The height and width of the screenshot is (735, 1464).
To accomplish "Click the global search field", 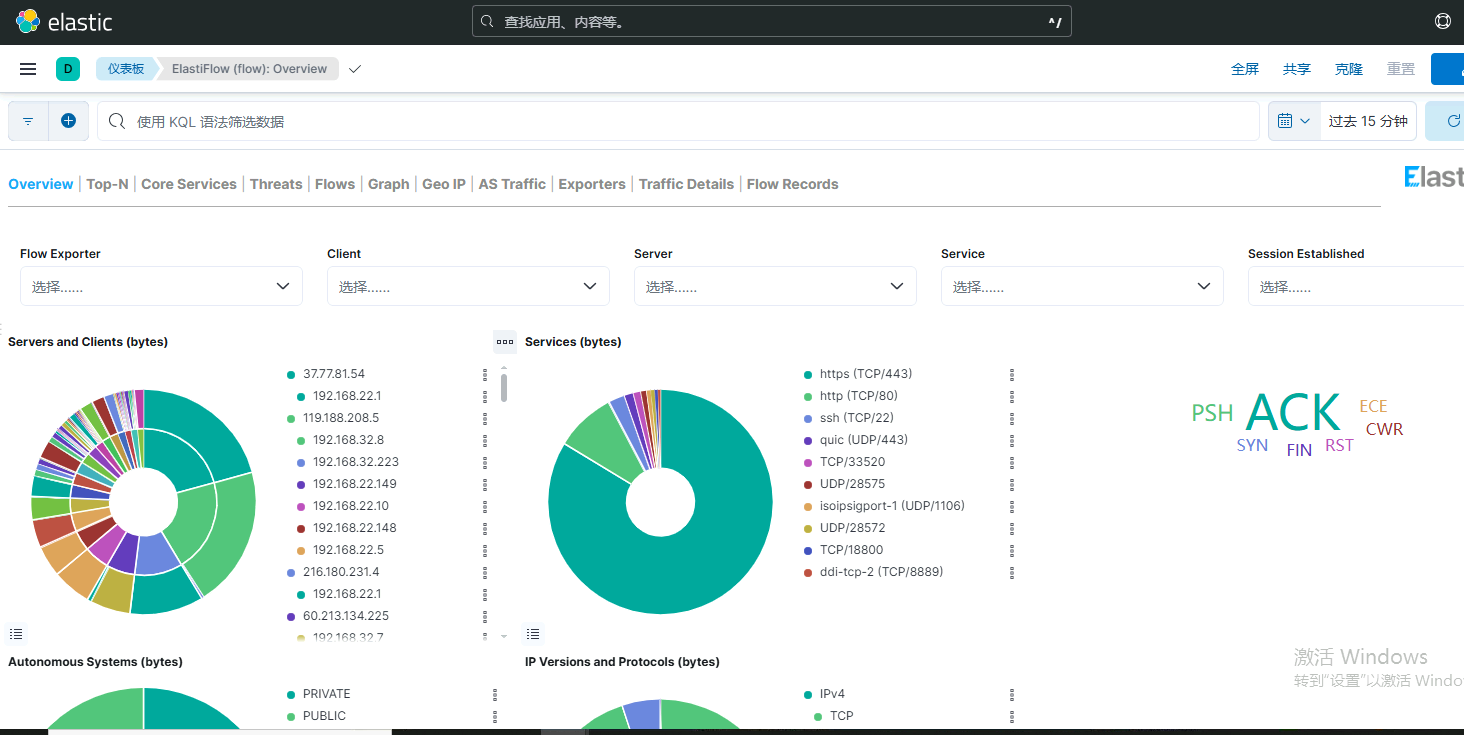I will [771, 21].
